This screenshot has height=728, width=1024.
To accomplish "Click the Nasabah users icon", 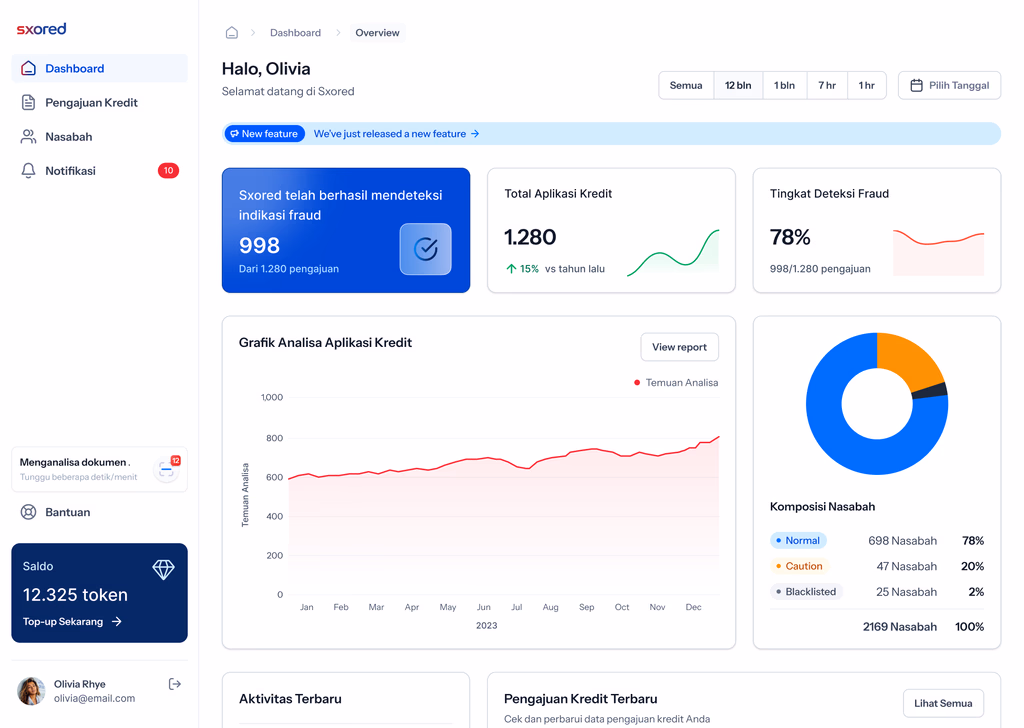I will point(28,137).
